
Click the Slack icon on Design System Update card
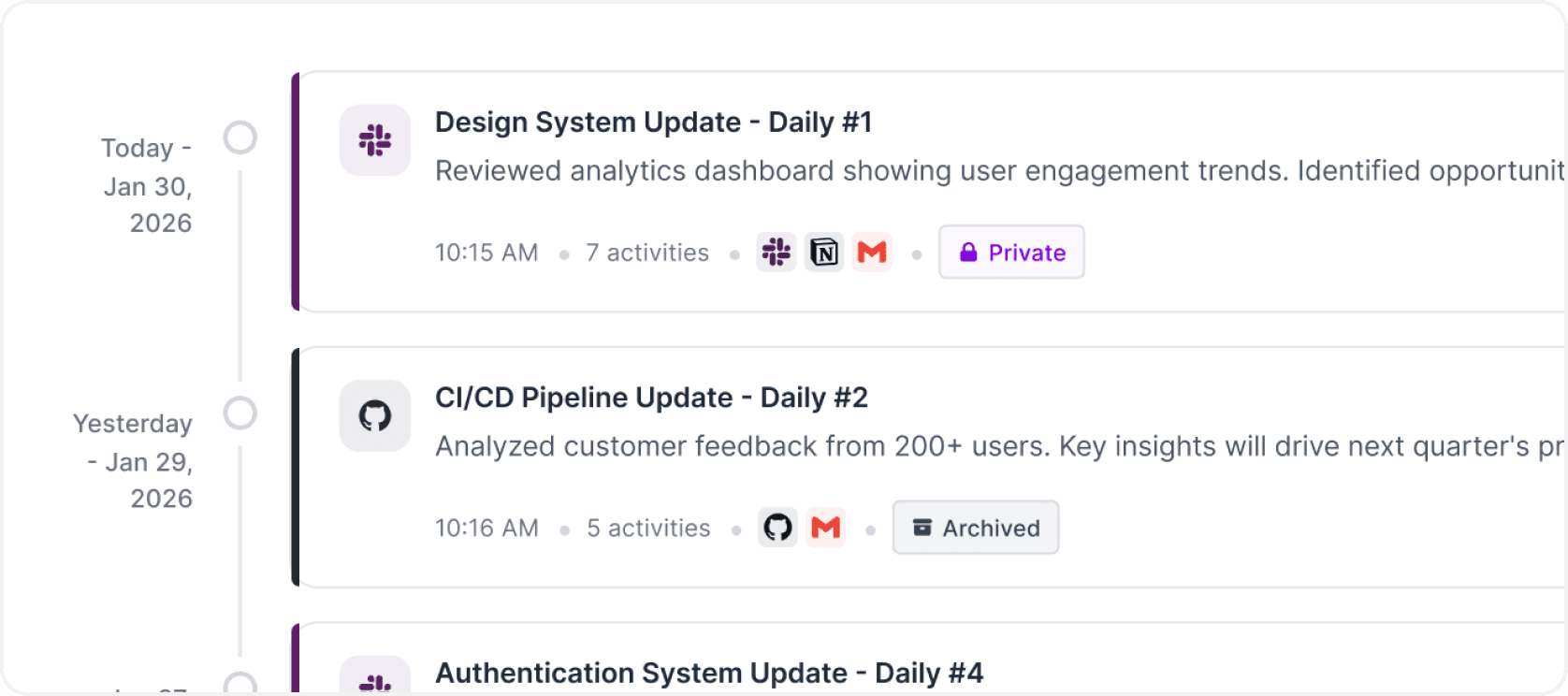click(375, 140)
